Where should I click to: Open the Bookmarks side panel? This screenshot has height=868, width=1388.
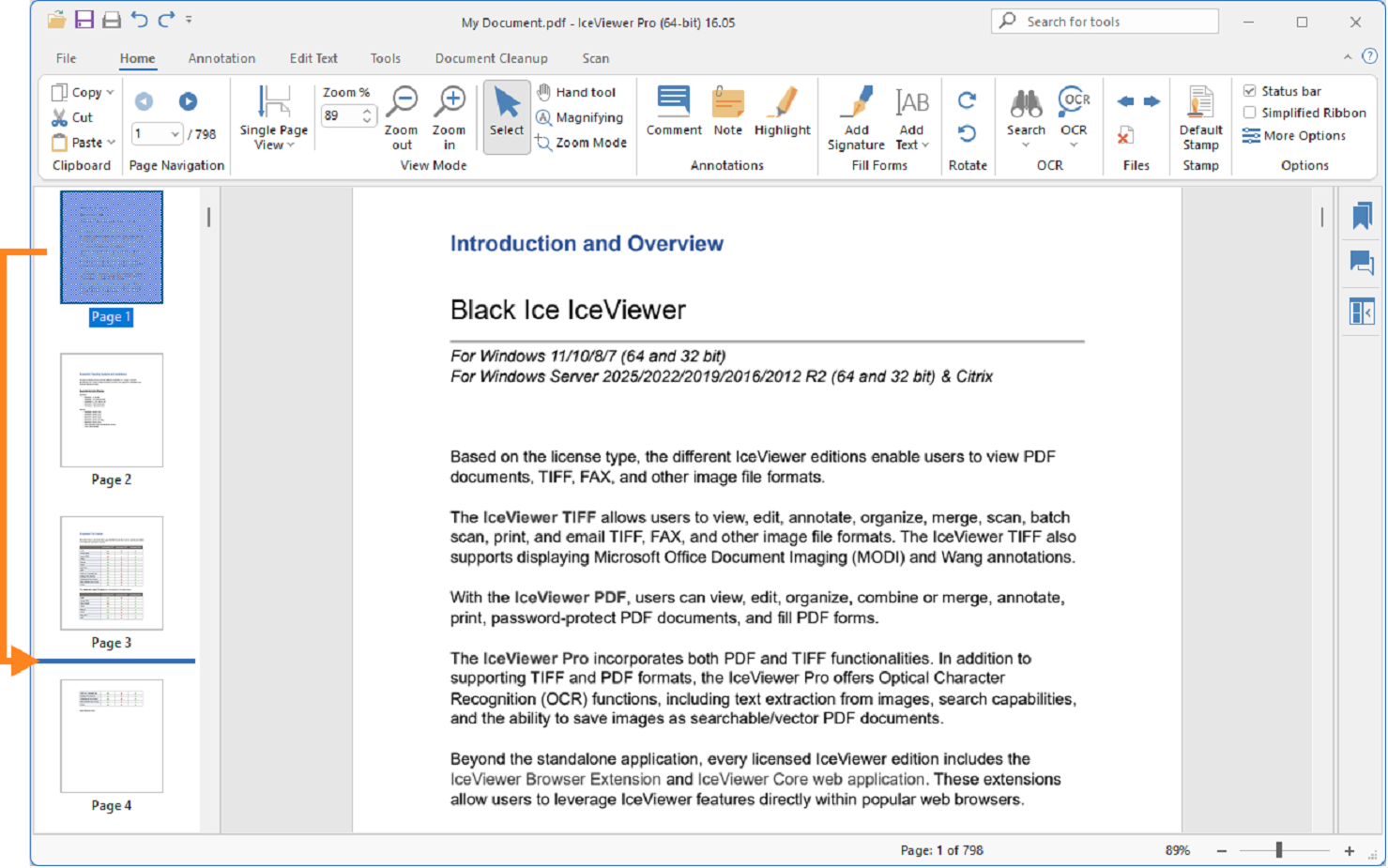point(1362,216)
